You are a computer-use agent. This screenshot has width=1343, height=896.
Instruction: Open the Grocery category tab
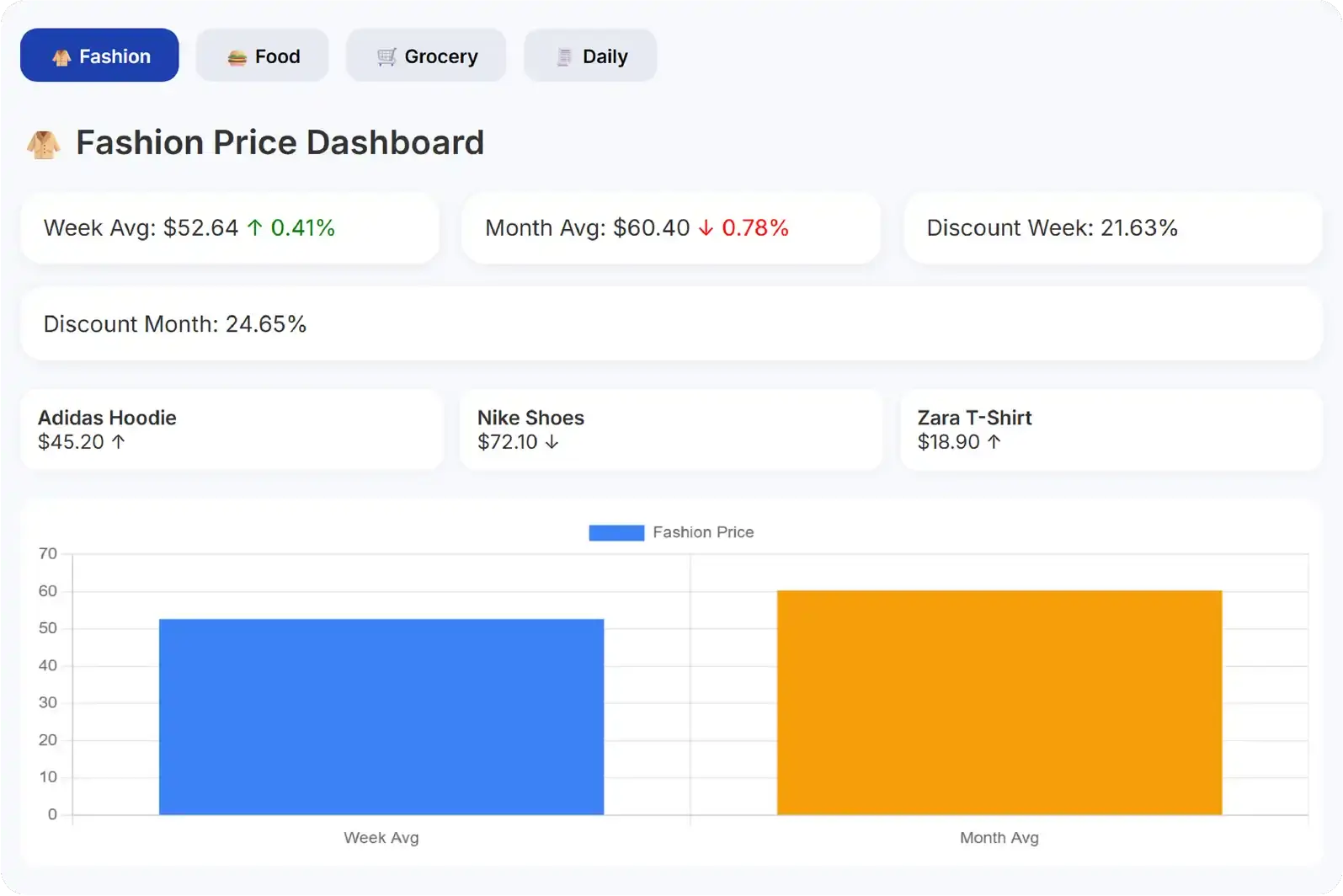pyautogui.click(x=426, y=56)
